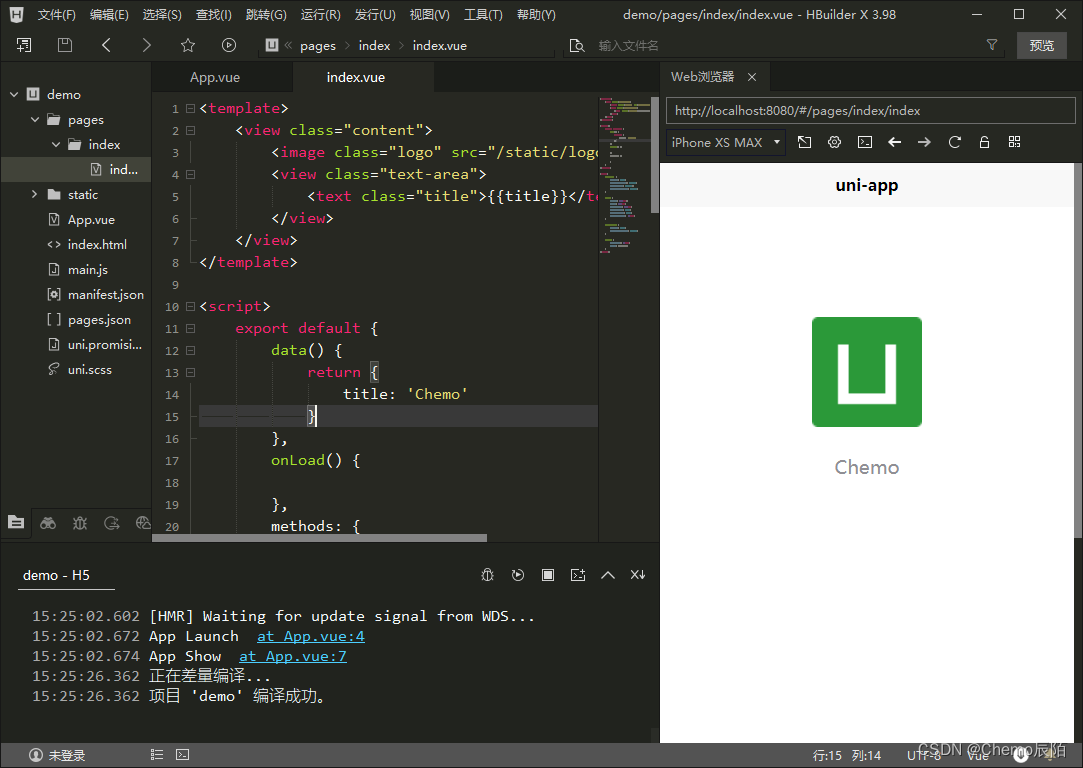Image resolution: width=1083 pixels, height=768 pixels.
Task: Toggle the unlock icon in the browser toolbar
Action: tap(984, 142)
